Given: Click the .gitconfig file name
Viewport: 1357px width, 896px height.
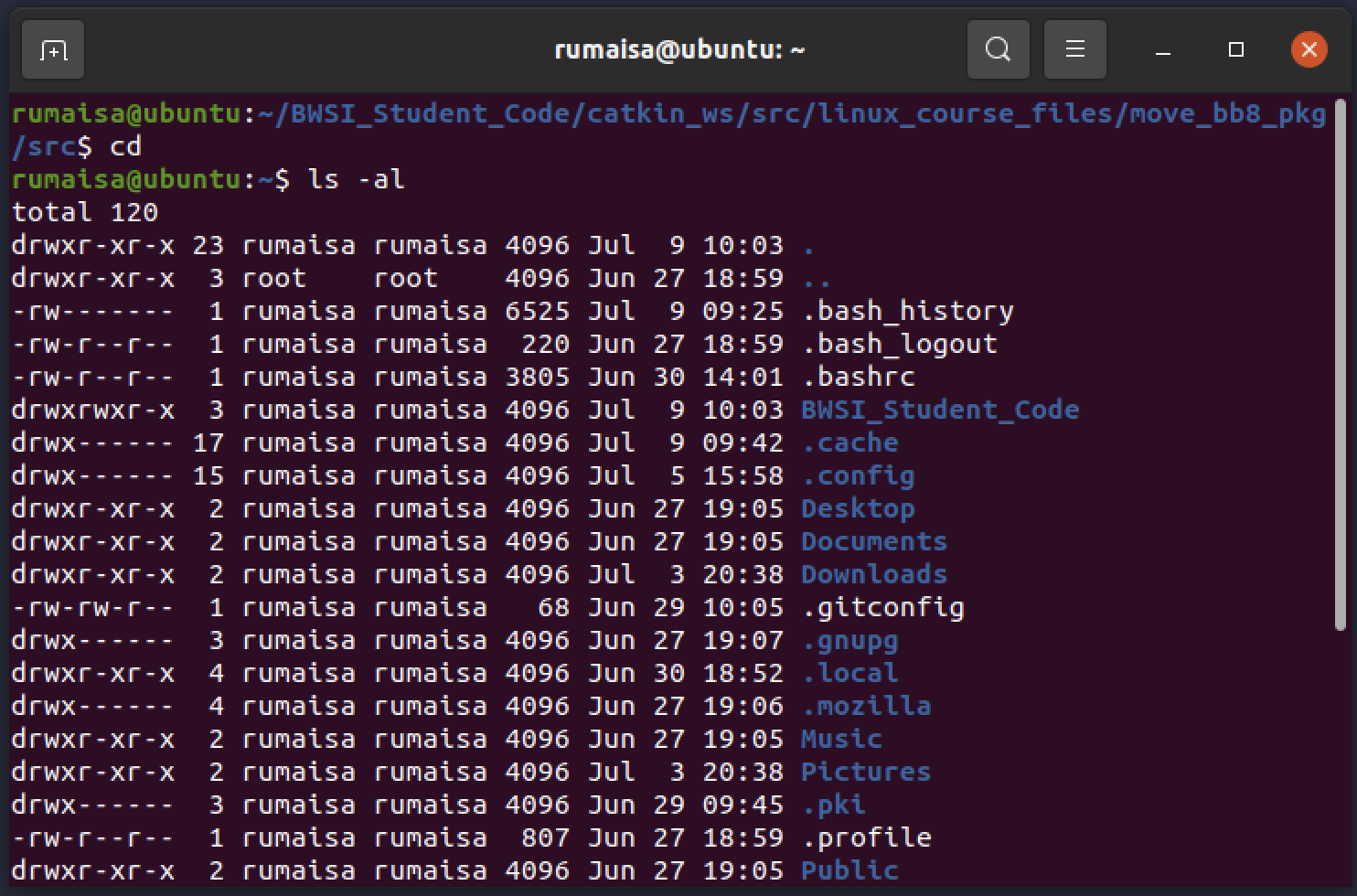Looking at the screenshot, I should pos(883,607).
